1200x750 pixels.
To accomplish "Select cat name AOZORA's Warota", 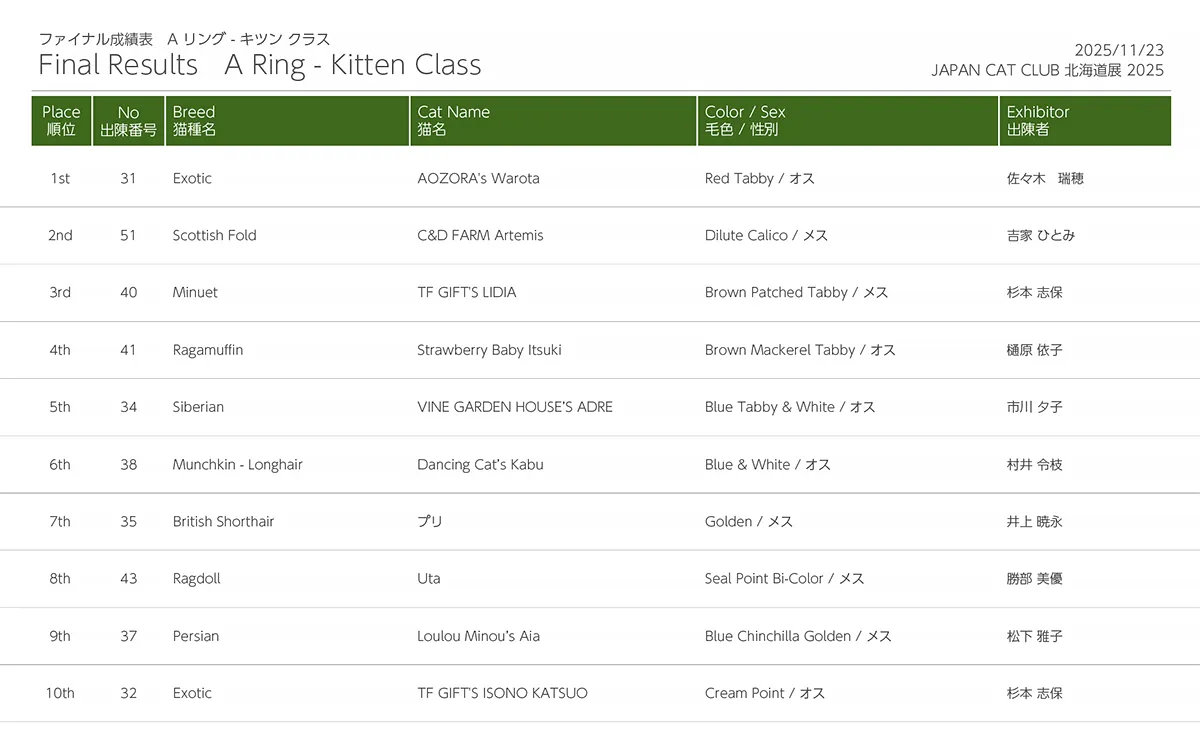I will (x=478, y=179).
